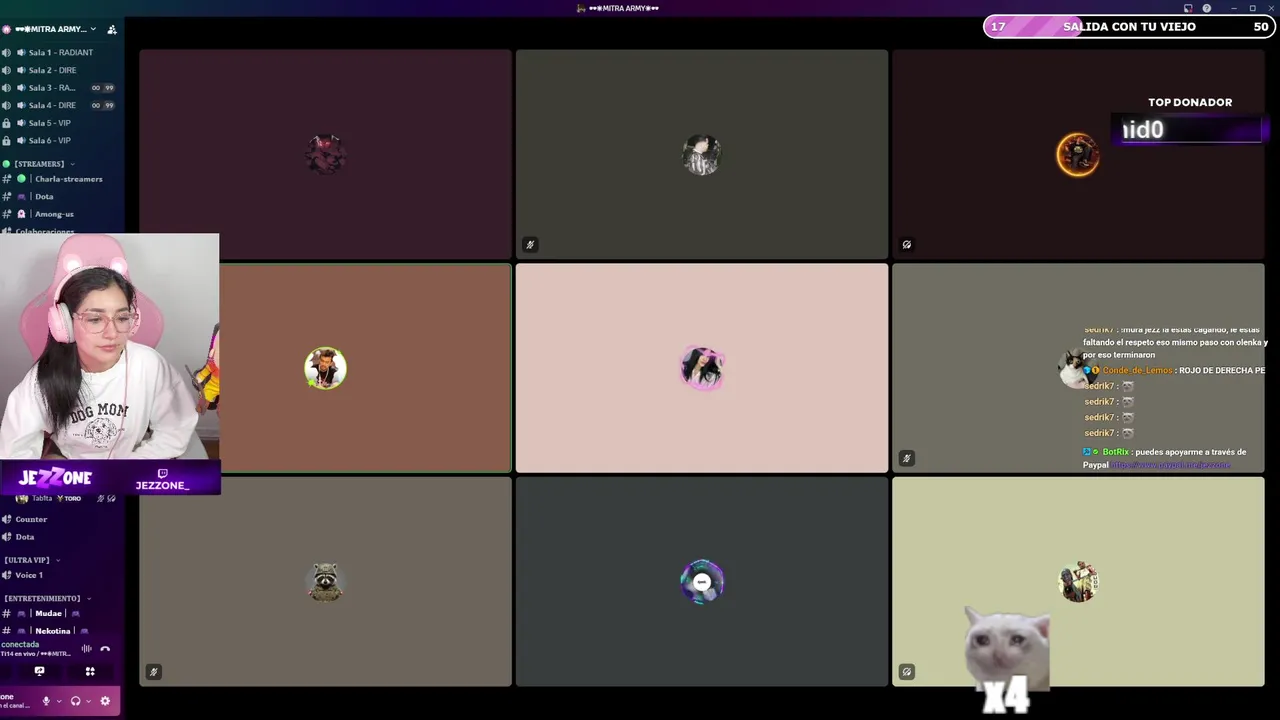This screenshot has height=720, width=1280.
Task: Click the Tabita user in the voice channel
Action: 42,498
